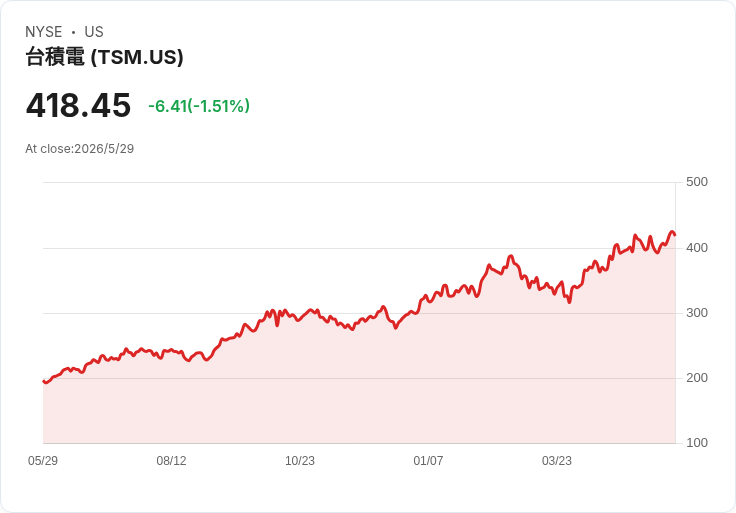This screenshot has width=736, height=513.
Task: Click the 100 price axis label
Action: [x=697, y=443]
